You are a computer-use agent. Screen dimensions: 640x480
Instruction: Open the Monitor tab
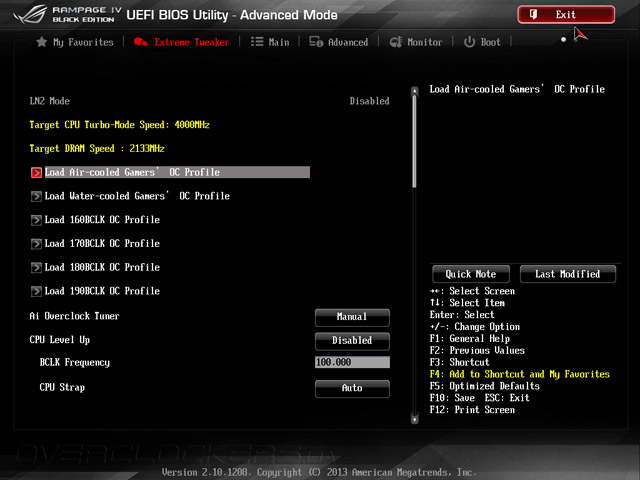tap(416, 42)
